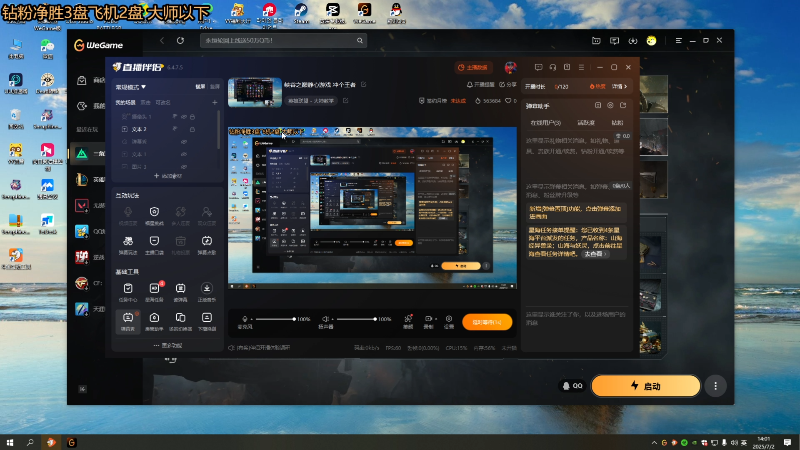Adjust the microphone volume slider

(276, 319)
